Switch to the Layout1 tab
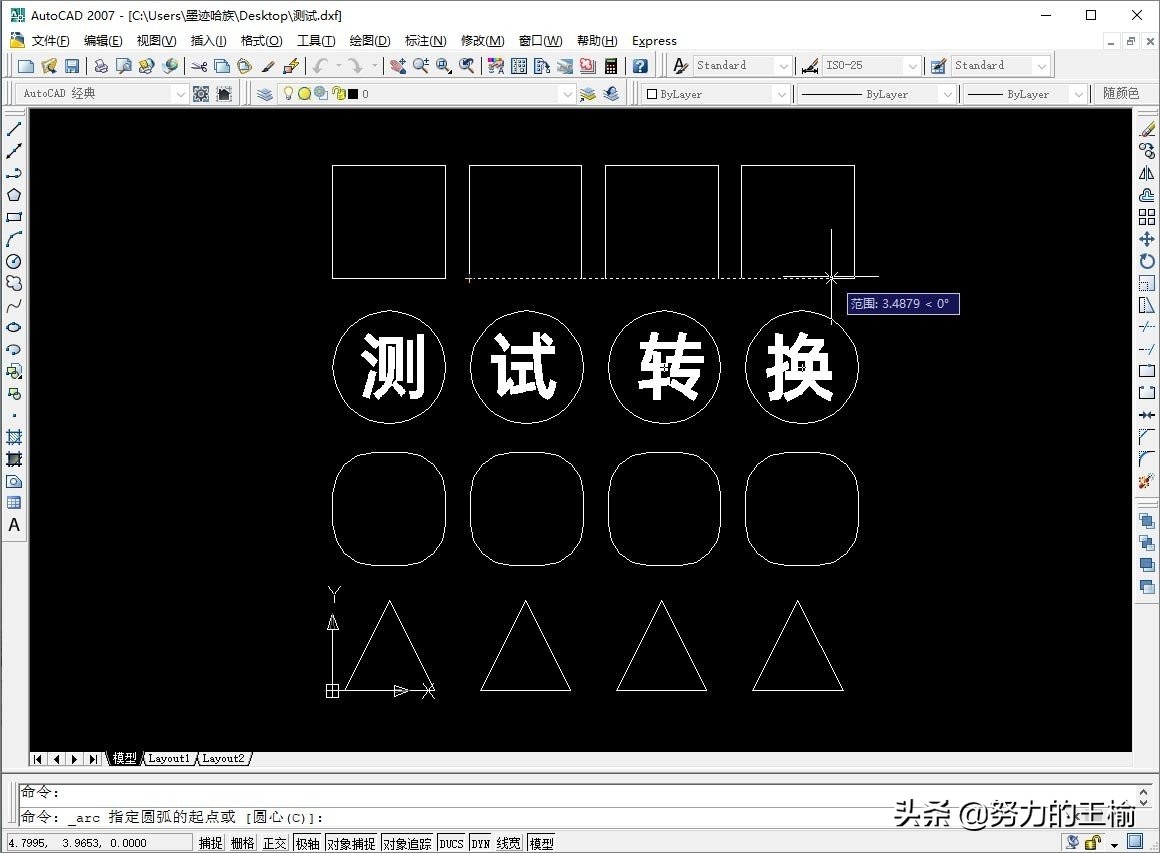Viewport: 1160px width, 853px height. pos(169,758)
